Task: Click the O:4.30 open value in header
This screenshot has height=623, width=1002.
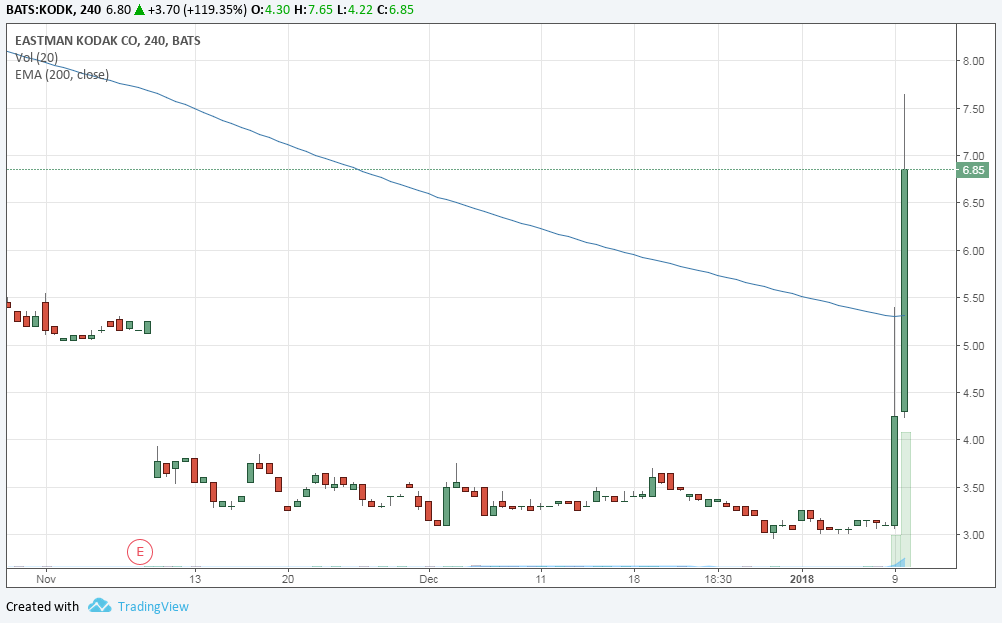Action: click(271, 10)
